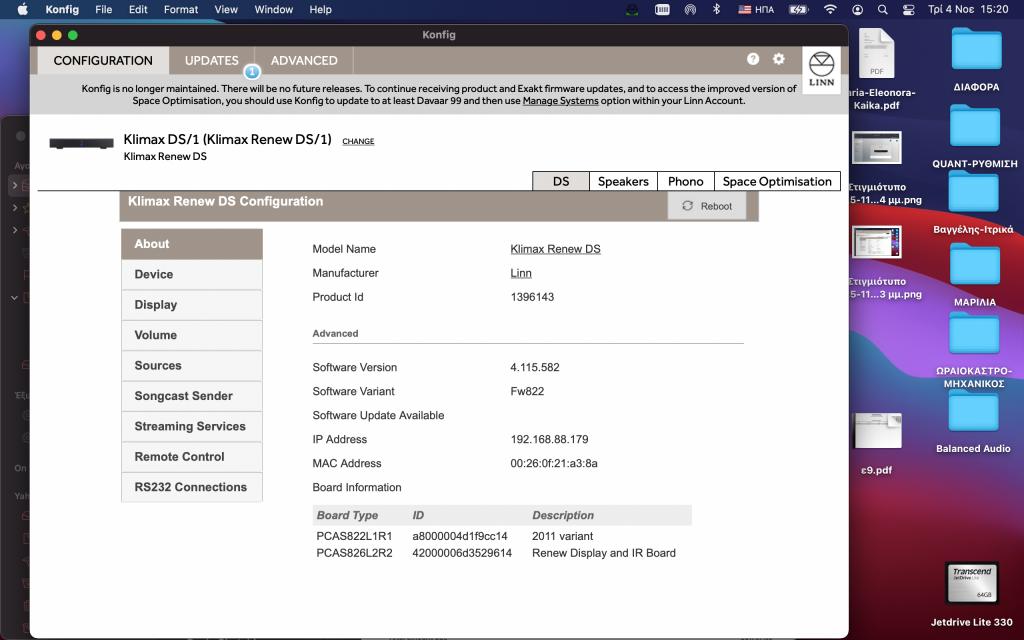
Task: Select the Speakers tab
Action: [623, 181]
